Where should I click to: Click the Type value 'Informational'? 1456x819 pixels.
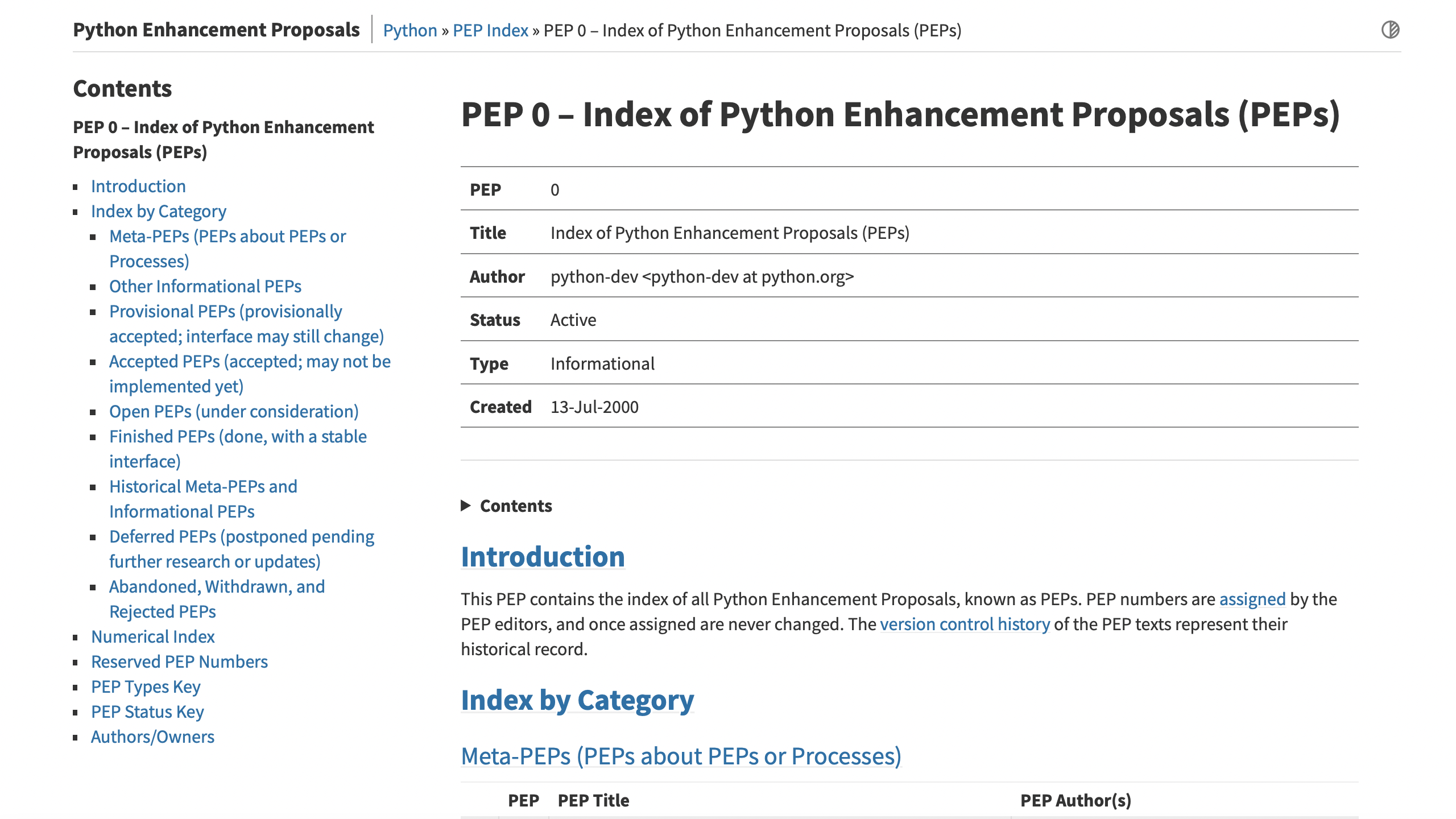pyautogui.click(x=602, y=363)
